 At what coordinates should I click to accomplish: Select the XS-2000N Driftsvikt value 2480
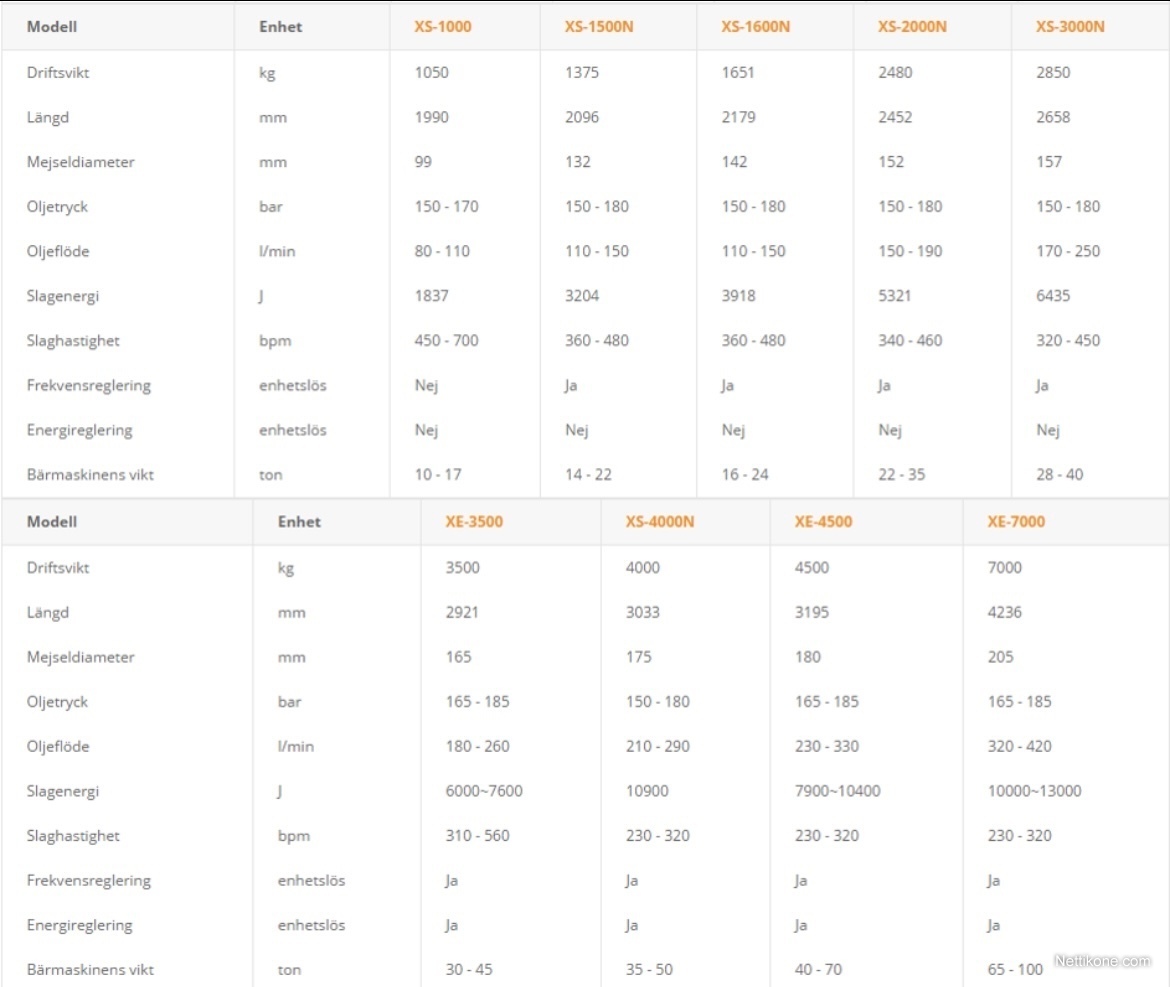[895, 72]
